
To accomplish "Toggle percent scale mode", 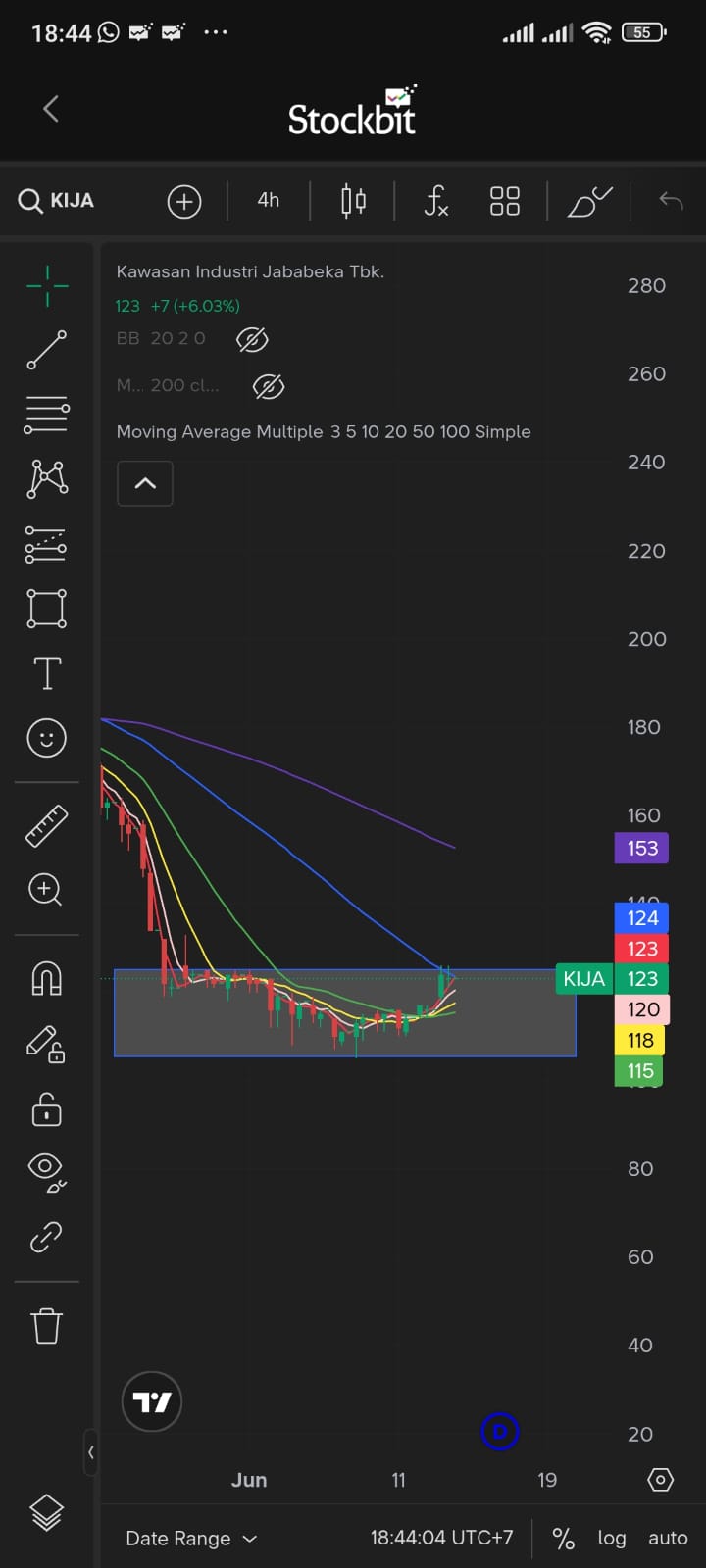I will 563,1539.
